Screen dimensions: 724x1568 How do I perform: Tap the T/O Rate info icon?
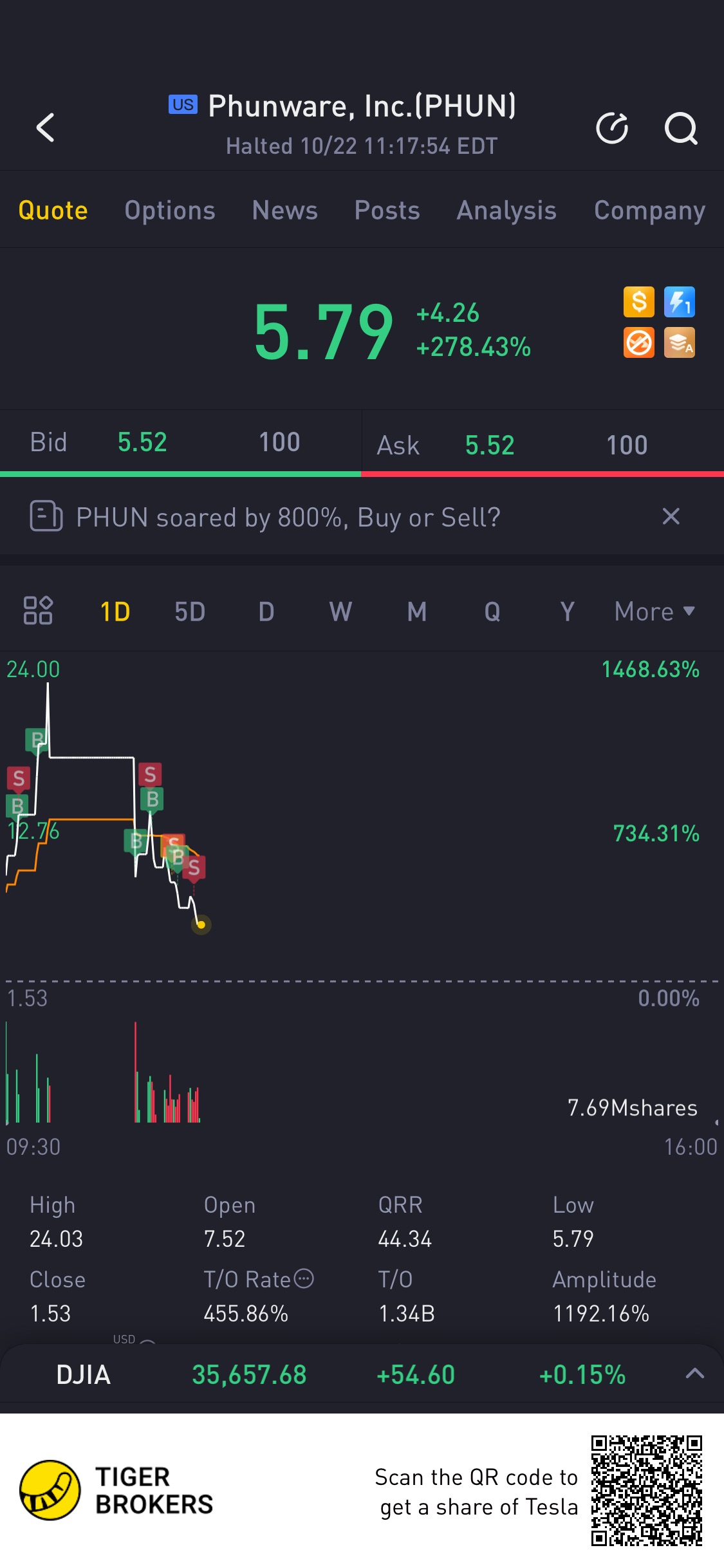pos(304,1278)
